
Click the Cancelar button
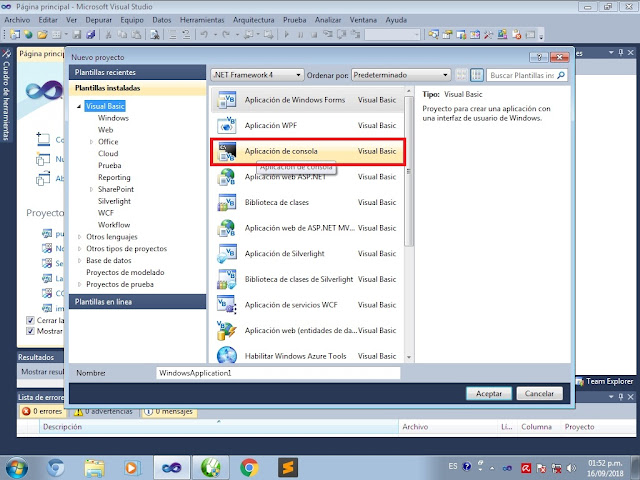539,393
